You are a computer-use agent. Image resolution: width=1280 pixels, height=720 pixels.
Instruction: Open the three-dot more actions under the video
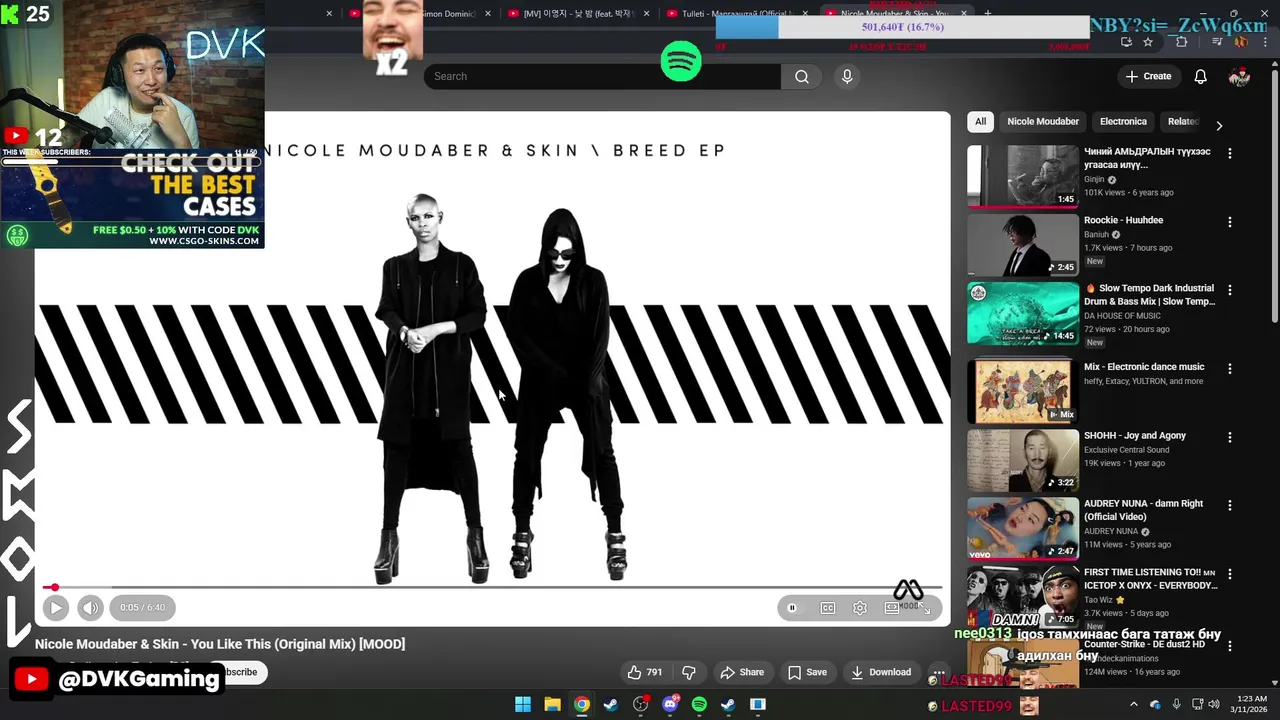pyautogui.click(x=938, y=672)
